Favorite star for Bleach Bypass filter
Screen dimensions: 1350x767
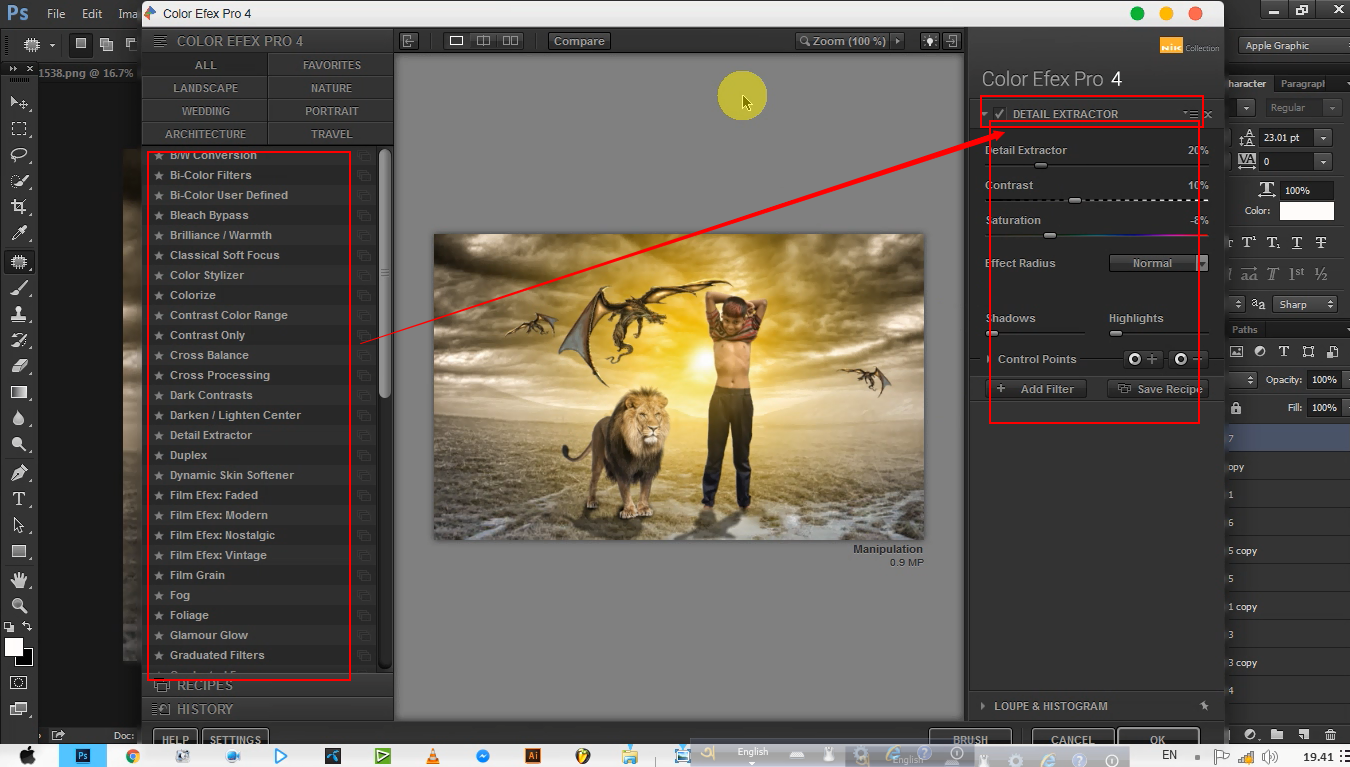click(x=159, y=215)
